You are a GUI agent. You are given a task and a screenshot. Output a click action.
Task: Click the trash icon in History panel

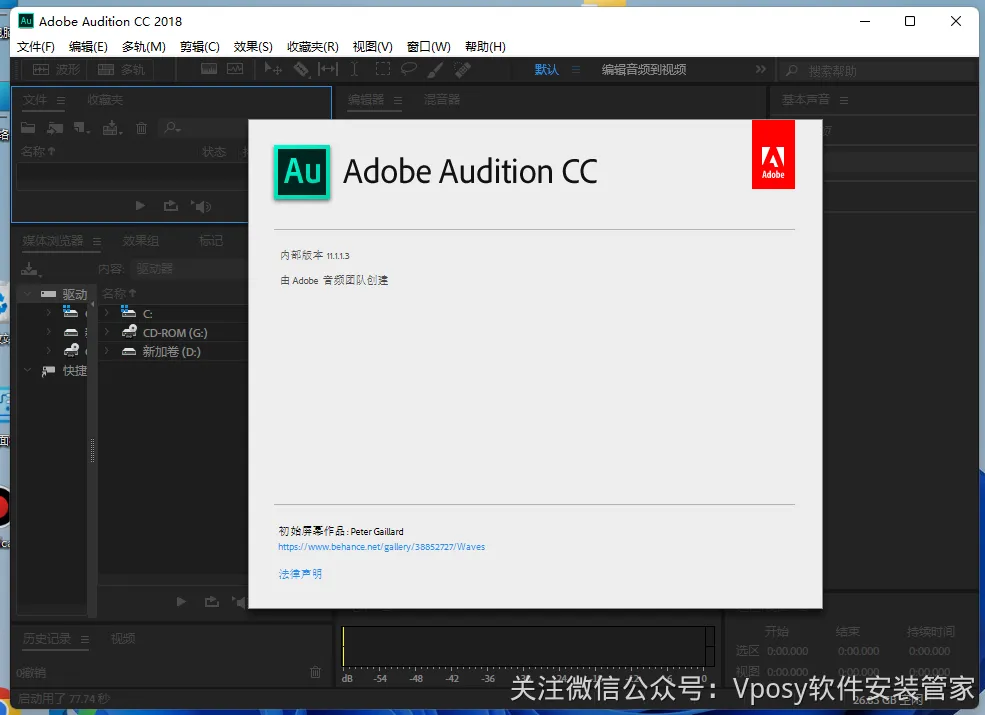click(x=315, y=672)
